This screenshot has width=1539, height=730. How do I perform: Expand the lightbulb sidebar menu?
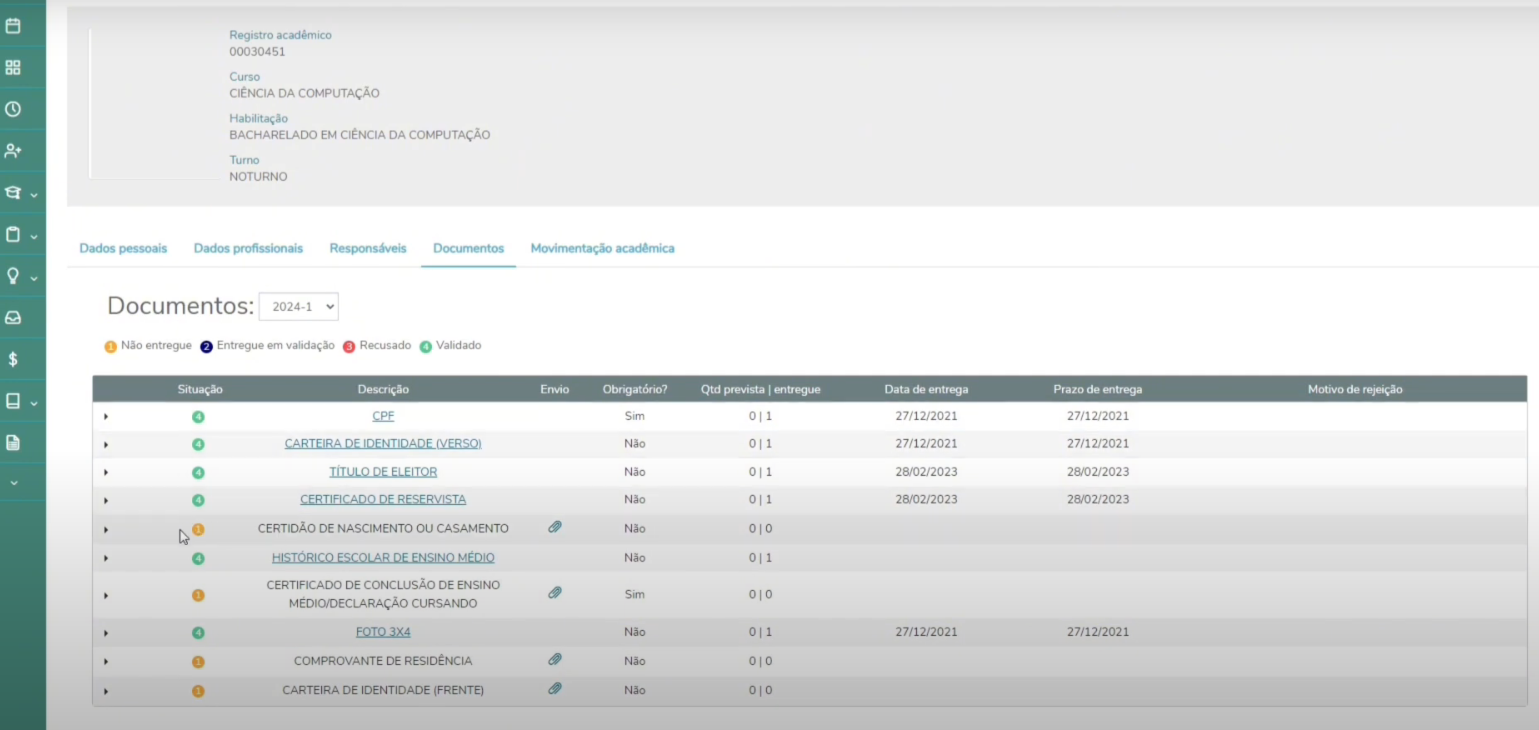click(x=20, y=277)
